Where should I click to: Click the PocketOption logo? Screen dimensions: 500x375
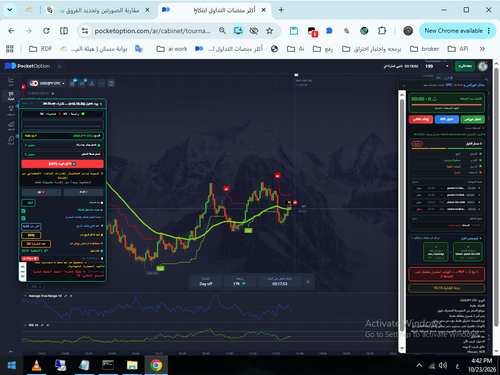(x=27, y=66)
